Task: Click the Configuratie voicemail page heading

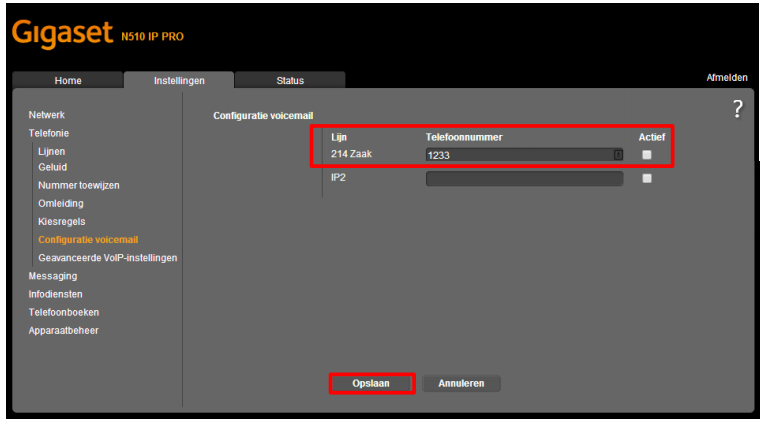Action: coord(263,116)
